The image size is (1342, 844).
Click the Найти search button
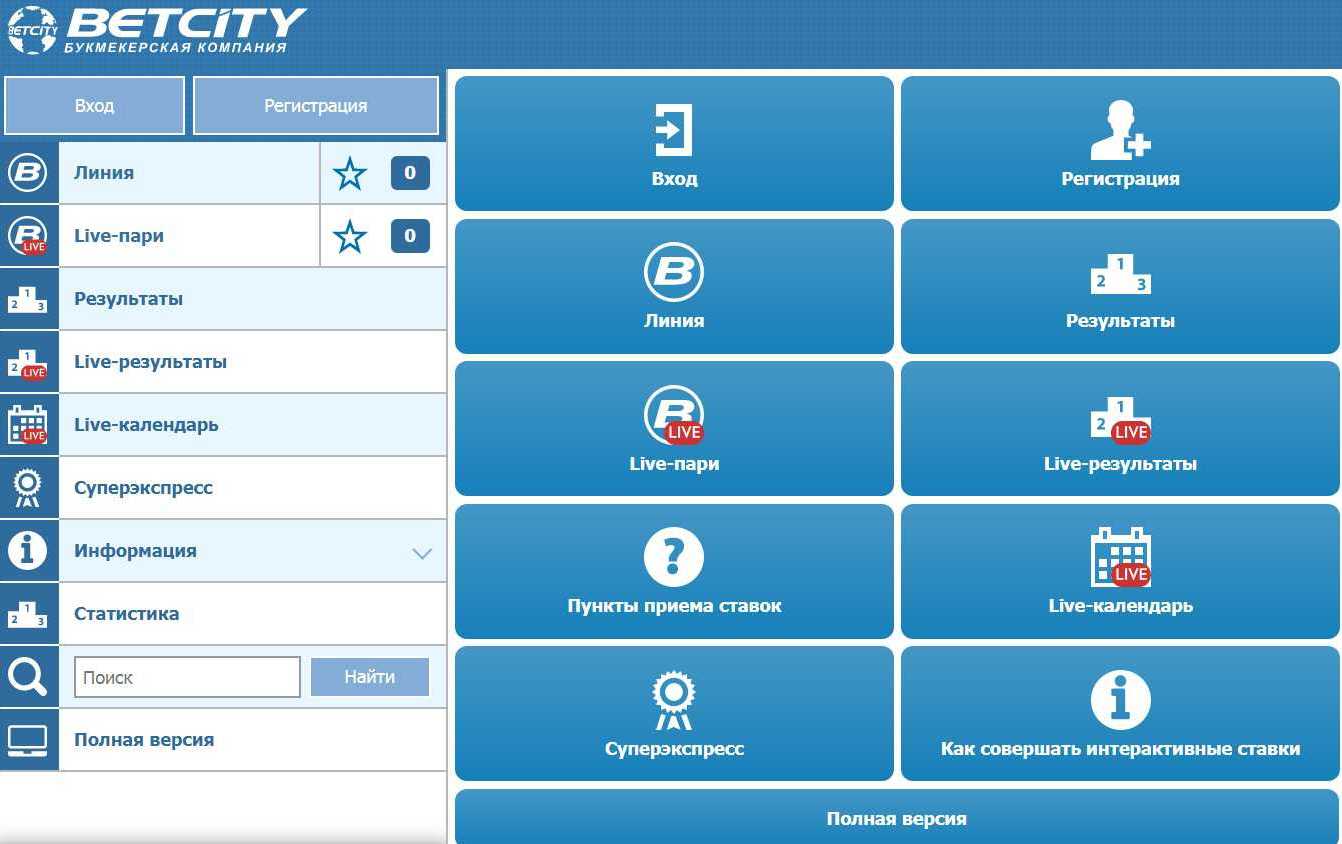pos(370,677)
